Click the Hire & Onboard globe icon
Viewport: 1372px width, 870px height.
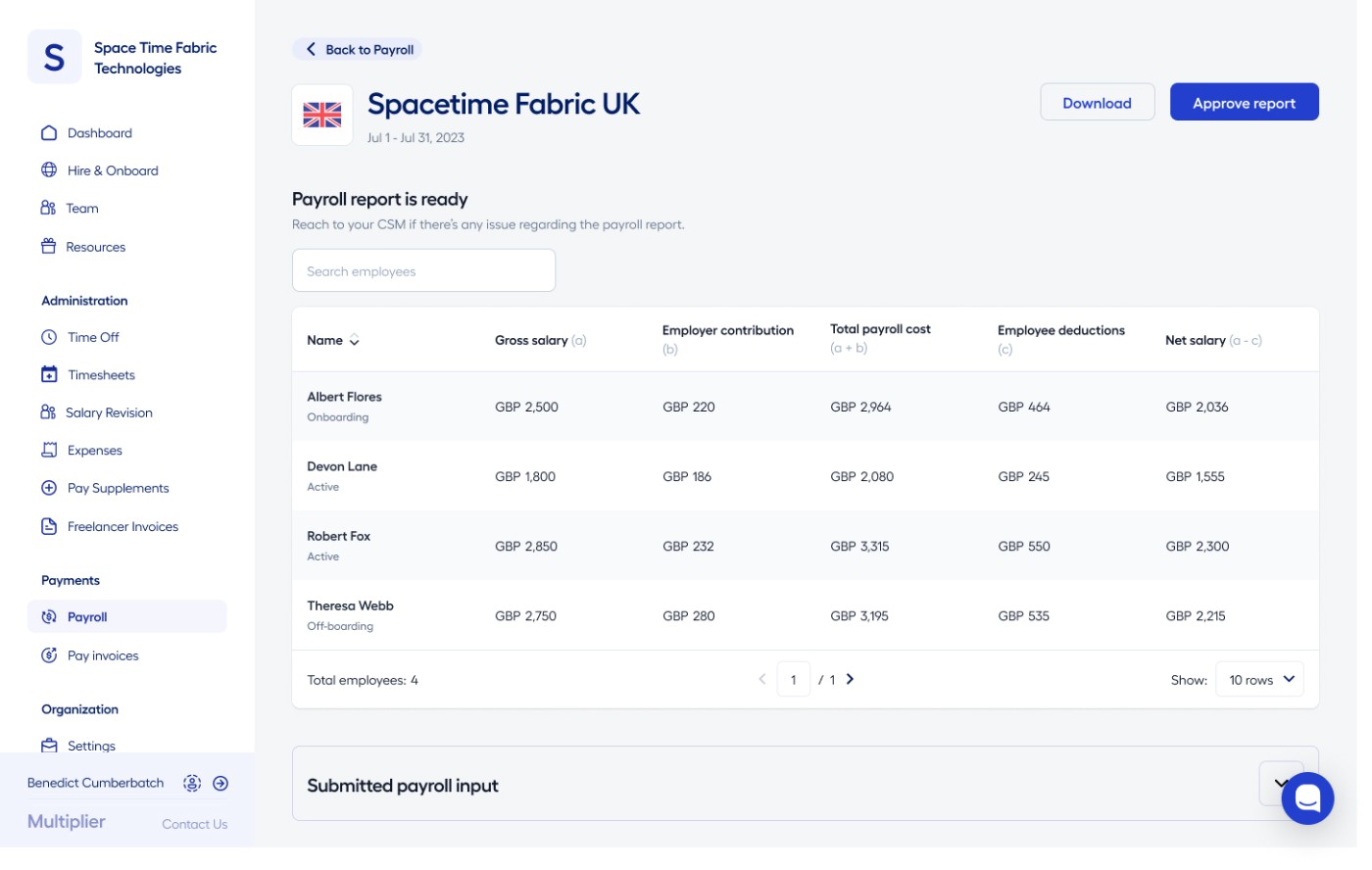click(x=49, y=171)
